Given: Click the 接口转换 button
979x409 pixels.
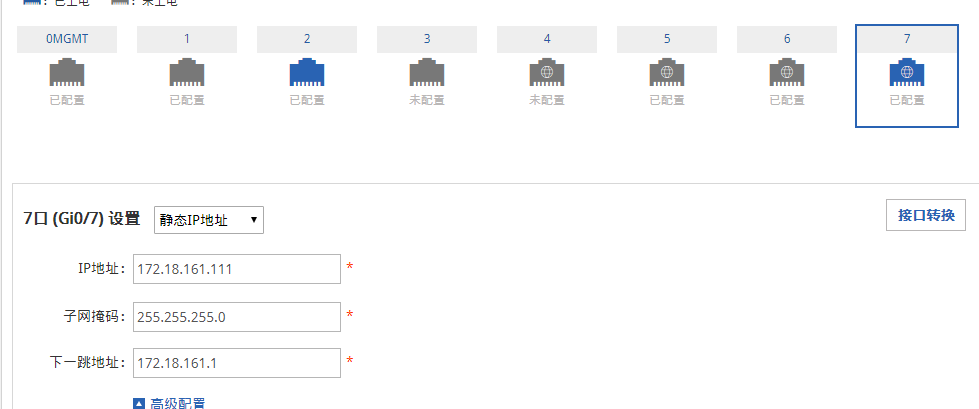Looking at the screenshot, I should point(926,215).
